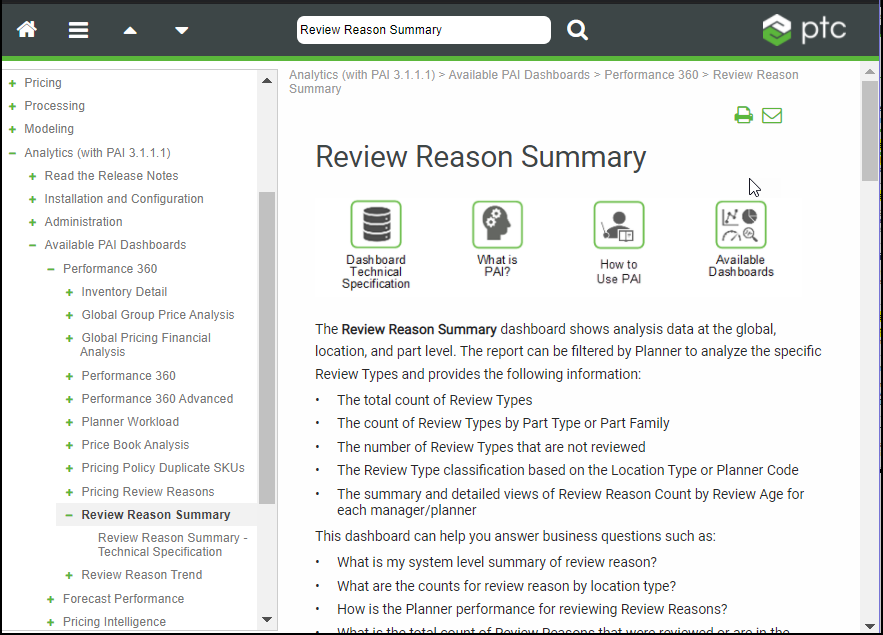The width and height of the screenshot is (883, 635).
Task: Open Dashboard Technical Specification database icon
Action: pyautogui.click(x=376, y=224)
